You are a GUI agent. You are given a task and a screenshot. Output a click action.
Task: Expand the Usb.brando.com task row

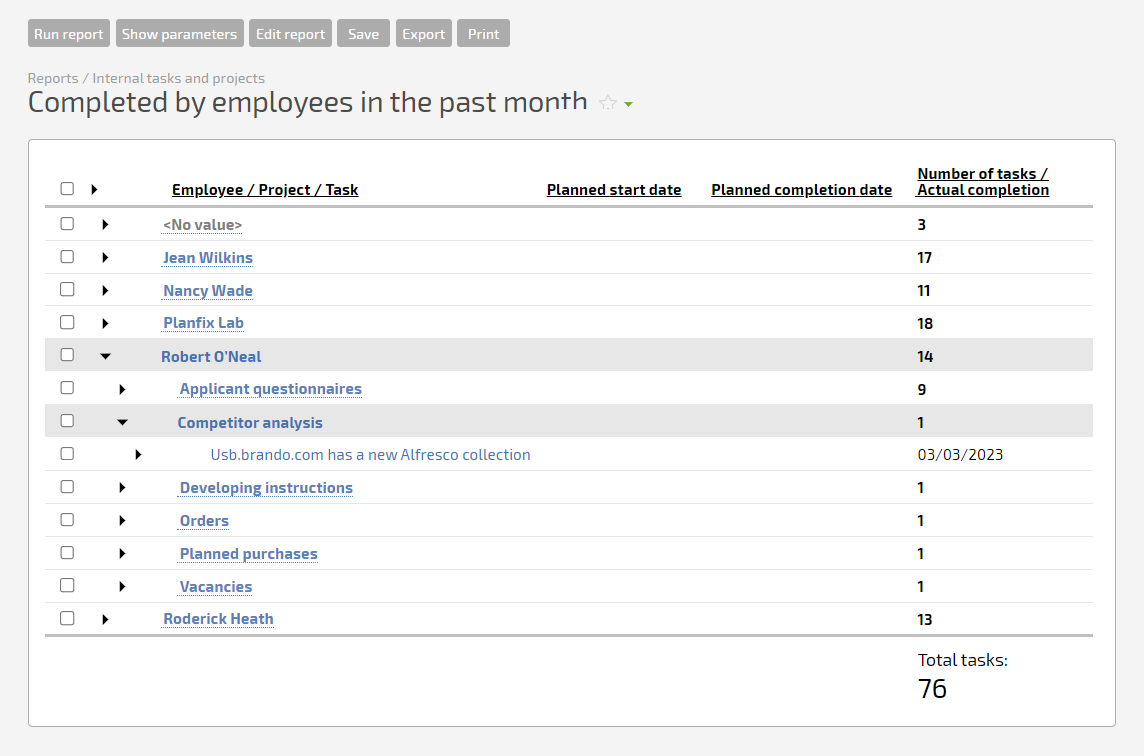(138, 455)
